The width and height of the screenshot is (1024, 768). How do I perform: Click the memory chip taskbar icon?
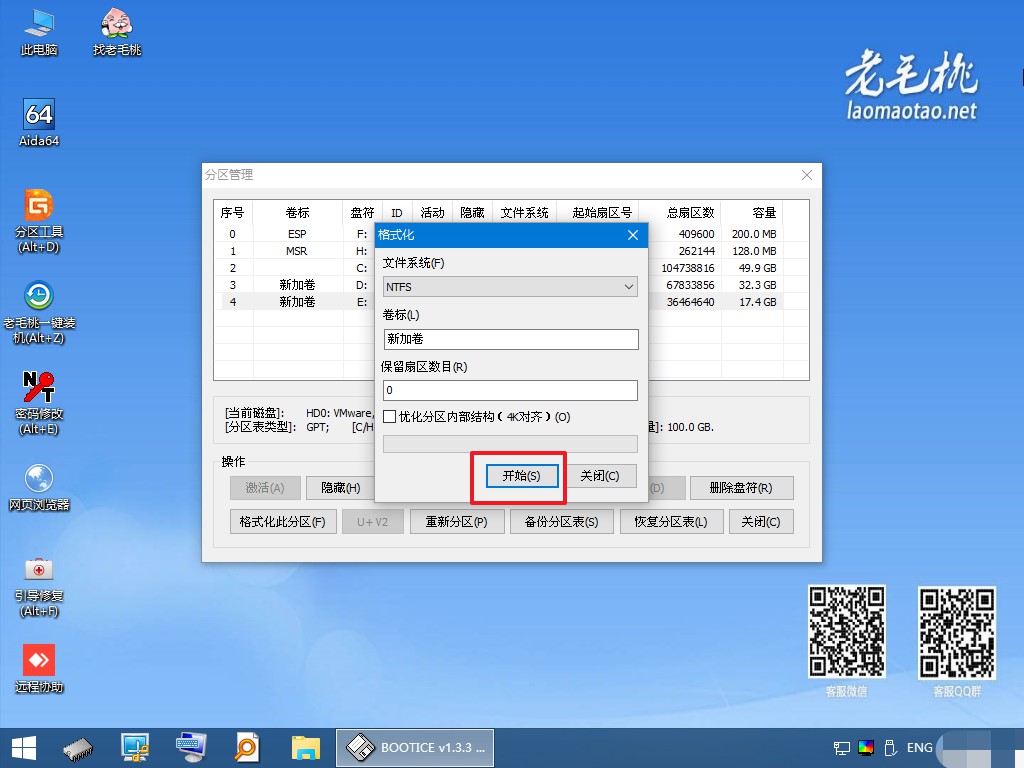click(x=78, y=748)
